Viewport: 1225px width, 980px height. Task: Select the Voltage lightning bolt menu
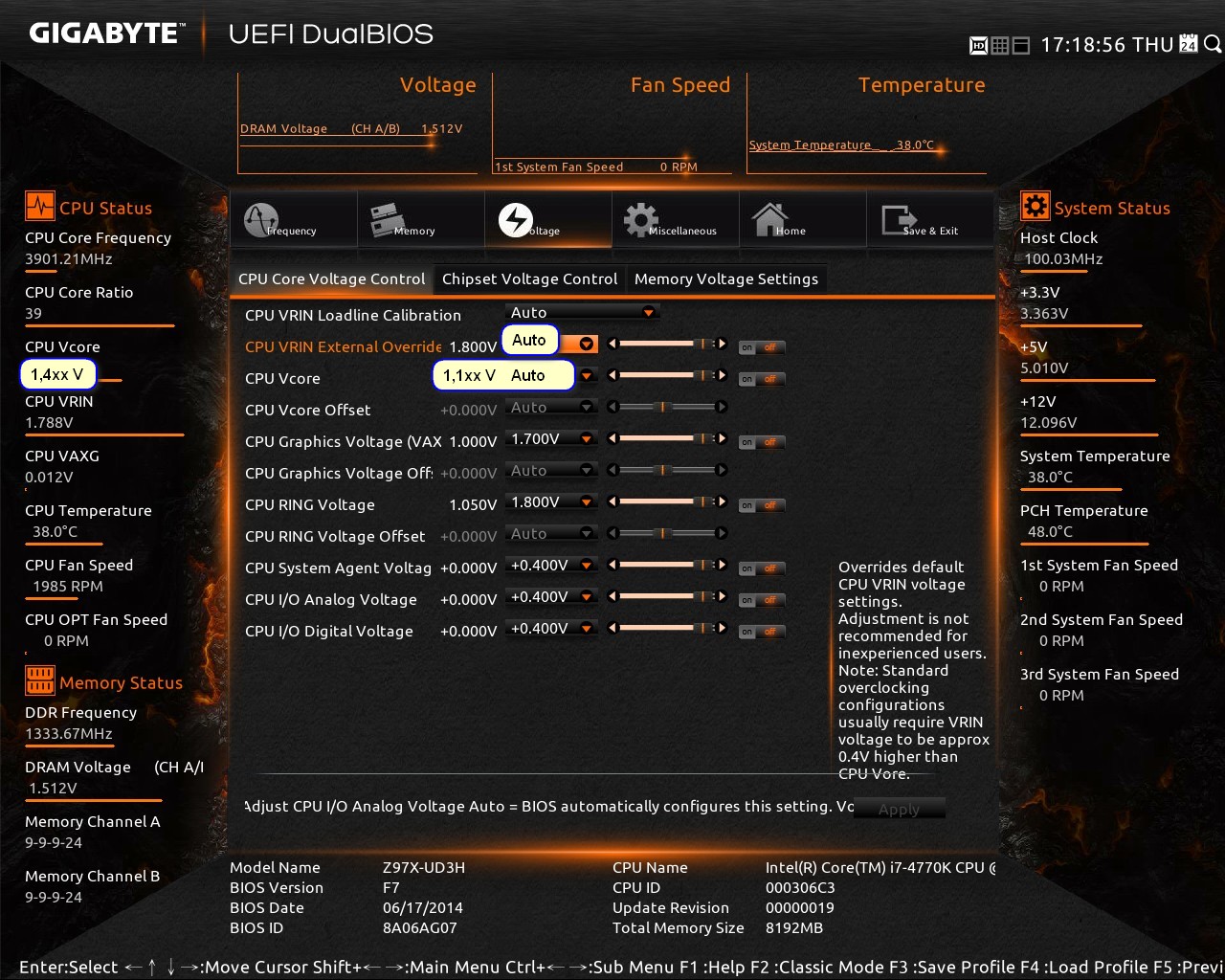(x=547, y=220)
